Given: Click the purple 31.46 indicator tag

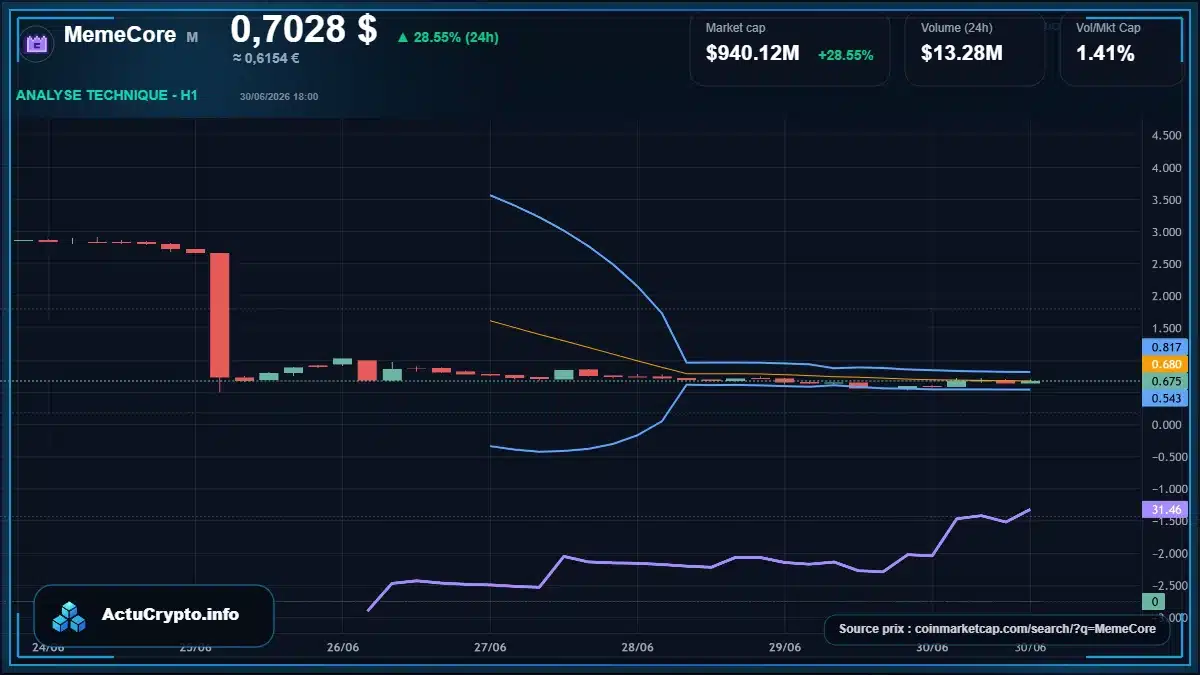Looking at the screenshot, I should [1164, 510].
